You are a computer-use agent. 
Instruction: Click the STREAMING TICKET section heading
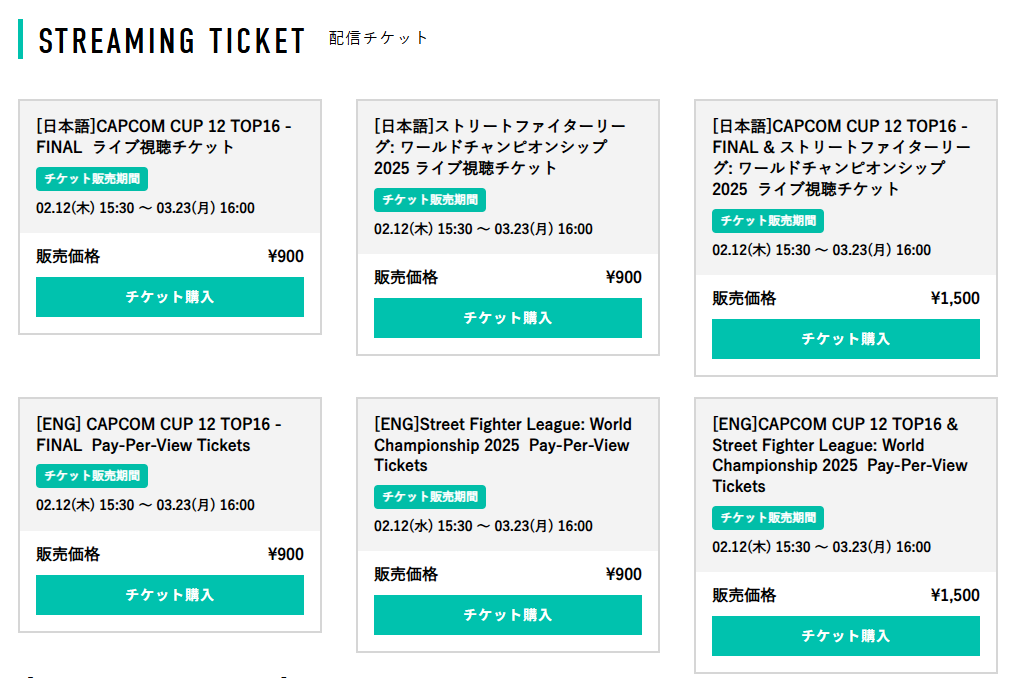coord(171,40)
